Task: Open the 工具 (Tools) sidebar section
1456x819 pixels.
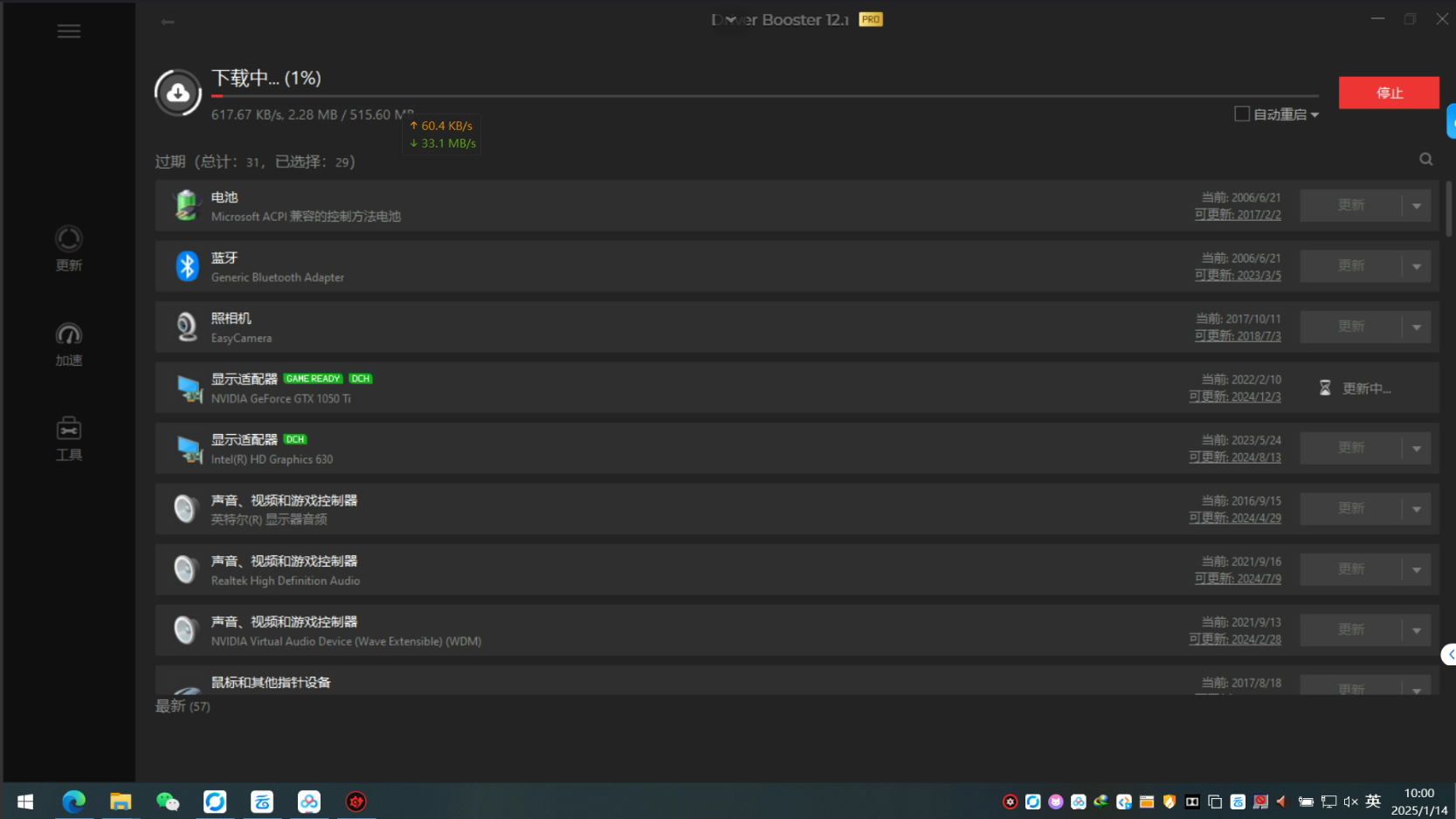Action: click(x=69, y=438)
